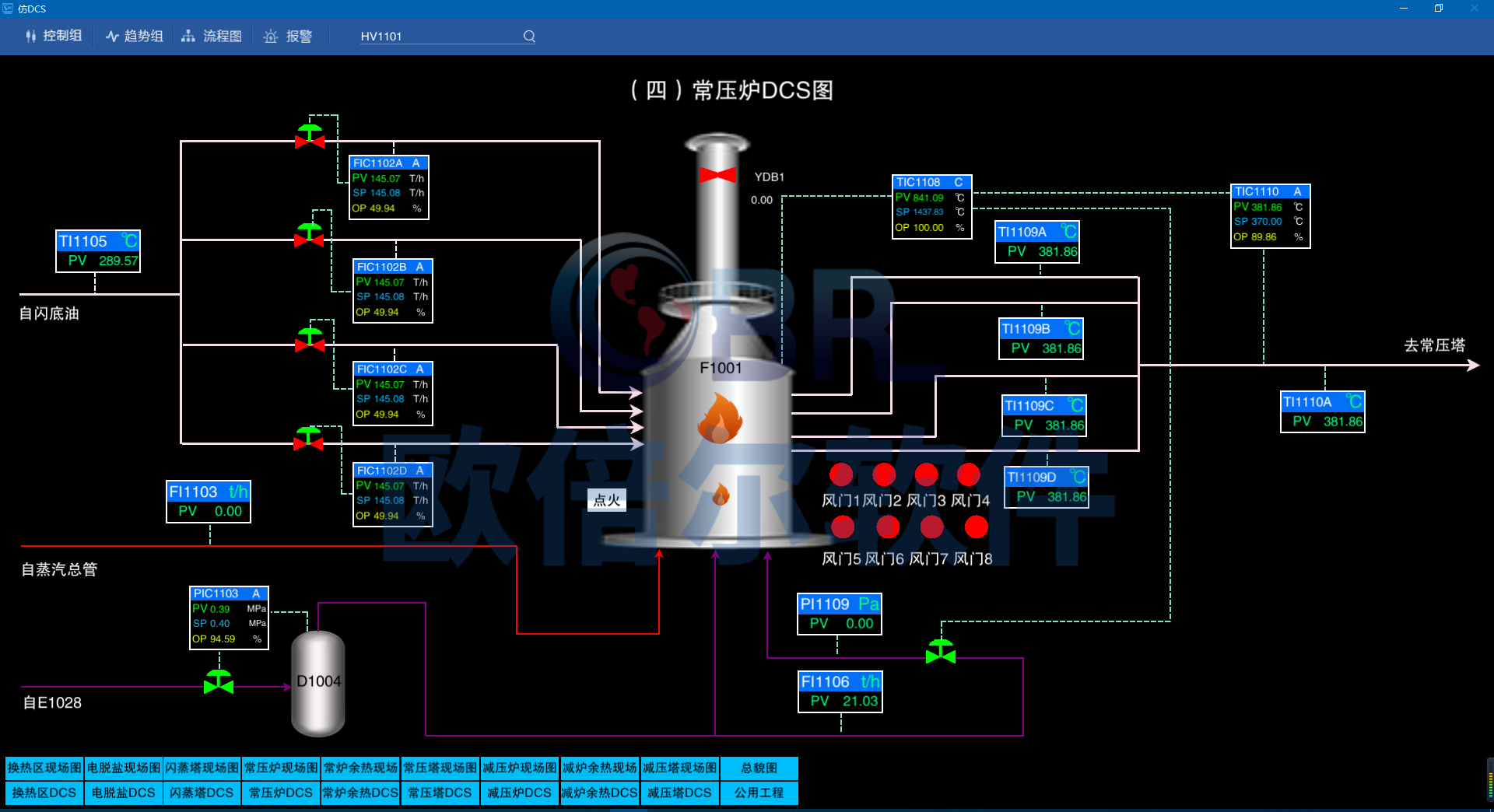Open the 常压塔DCS page
Image resolution: width=1494 pixels, height=812 pixels.
click(x=440, y=793)
